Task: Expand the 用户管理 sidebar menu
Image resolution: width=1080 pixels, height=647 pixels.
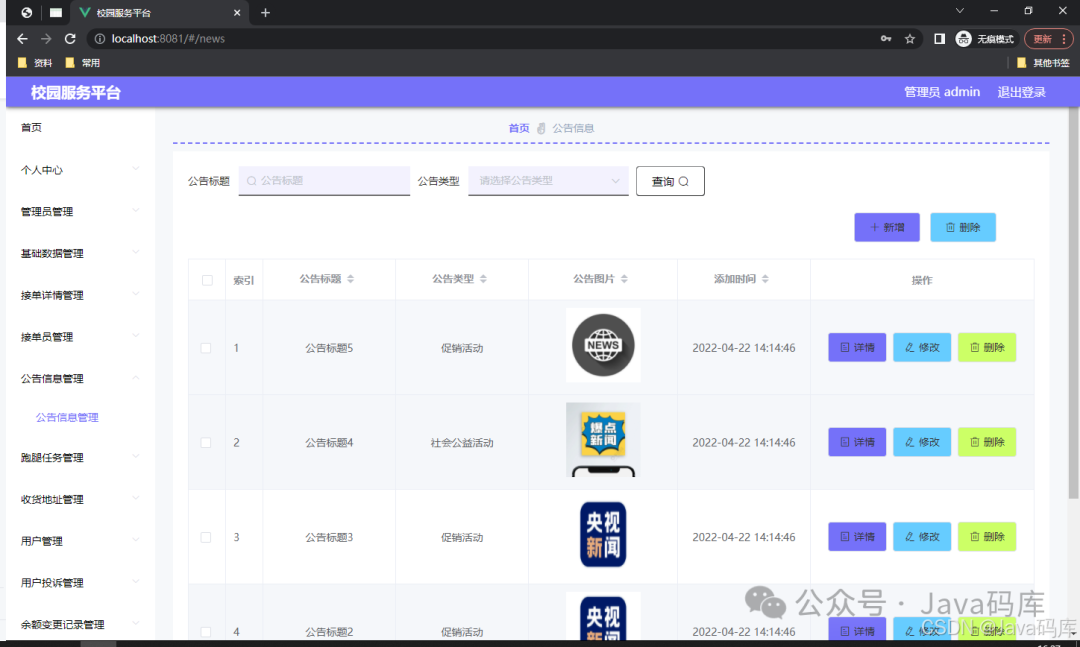Action: pos(78,541)
